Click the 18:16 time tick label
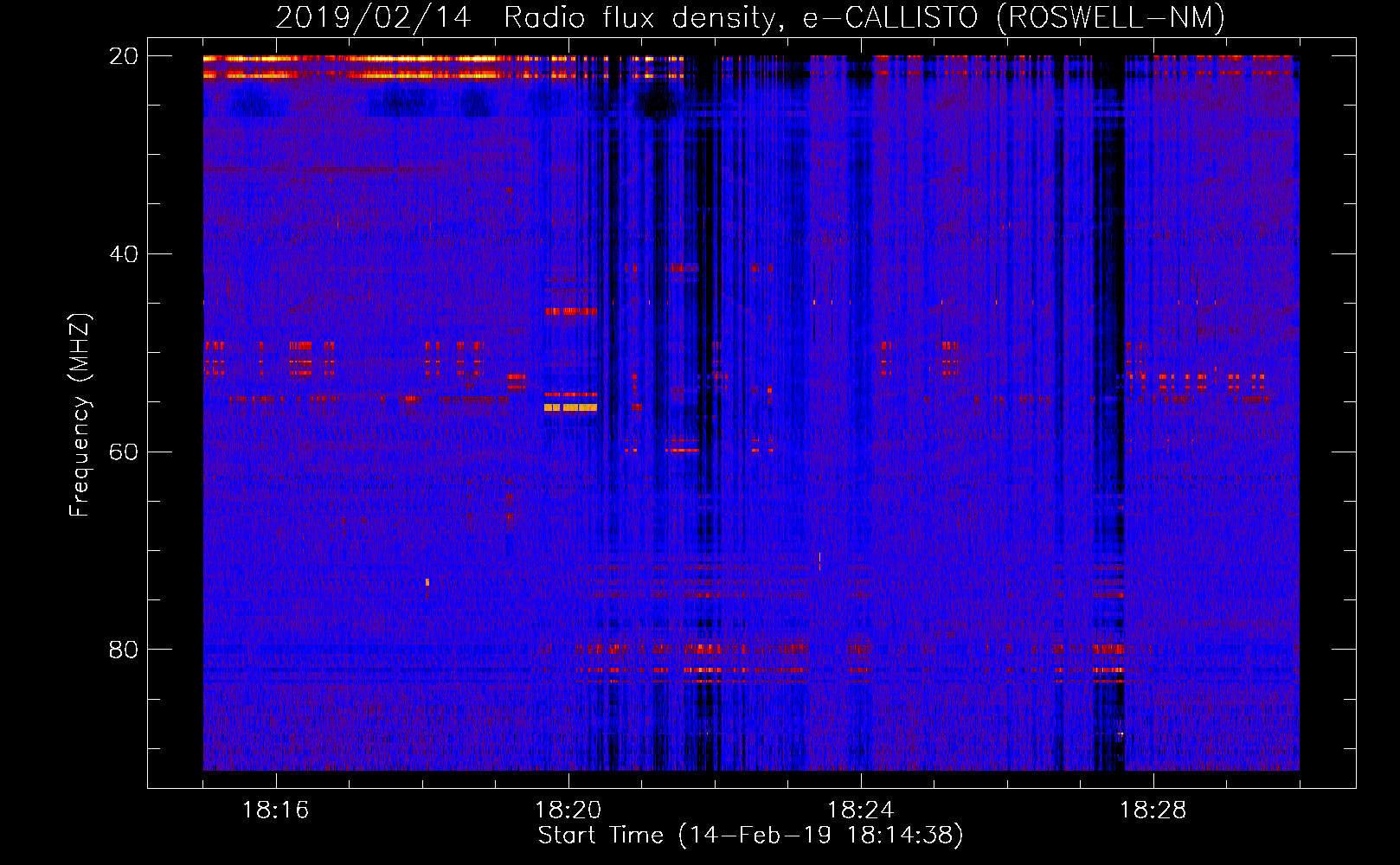The height and width of the screenshot is (865, 1400). [276, 811]
